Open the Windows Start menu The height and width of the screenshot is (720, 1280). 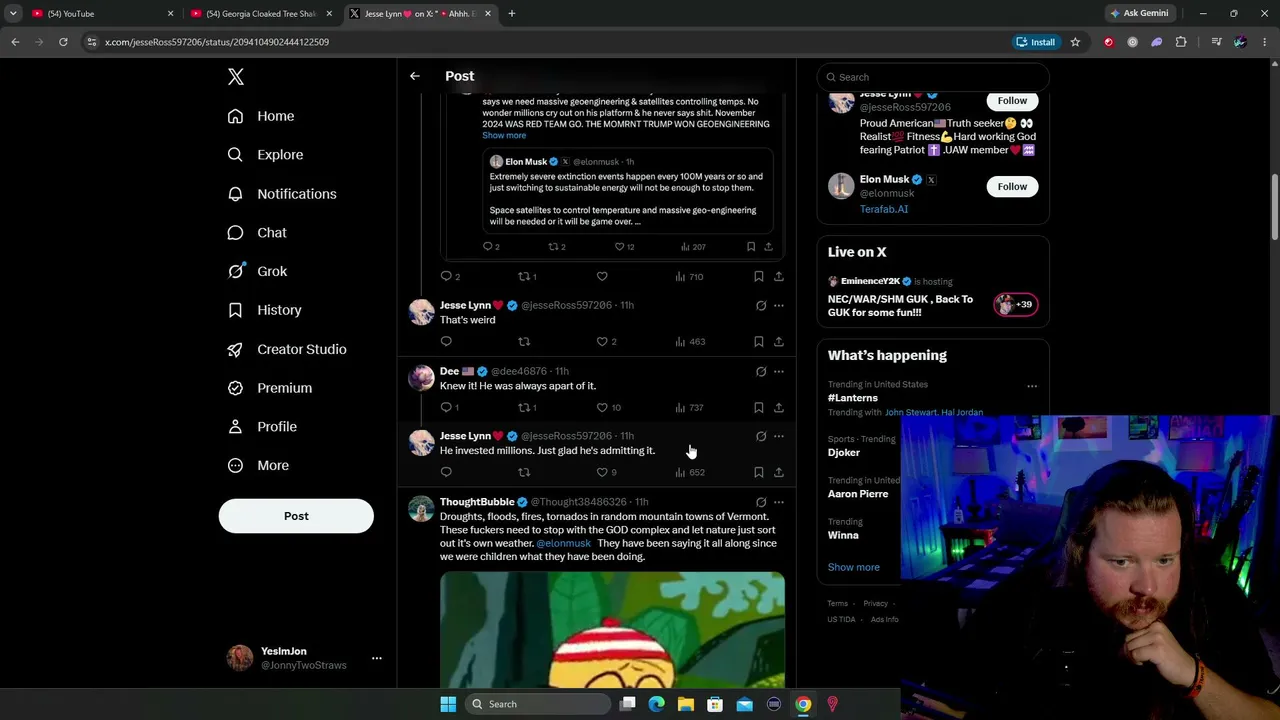point(448,704)
